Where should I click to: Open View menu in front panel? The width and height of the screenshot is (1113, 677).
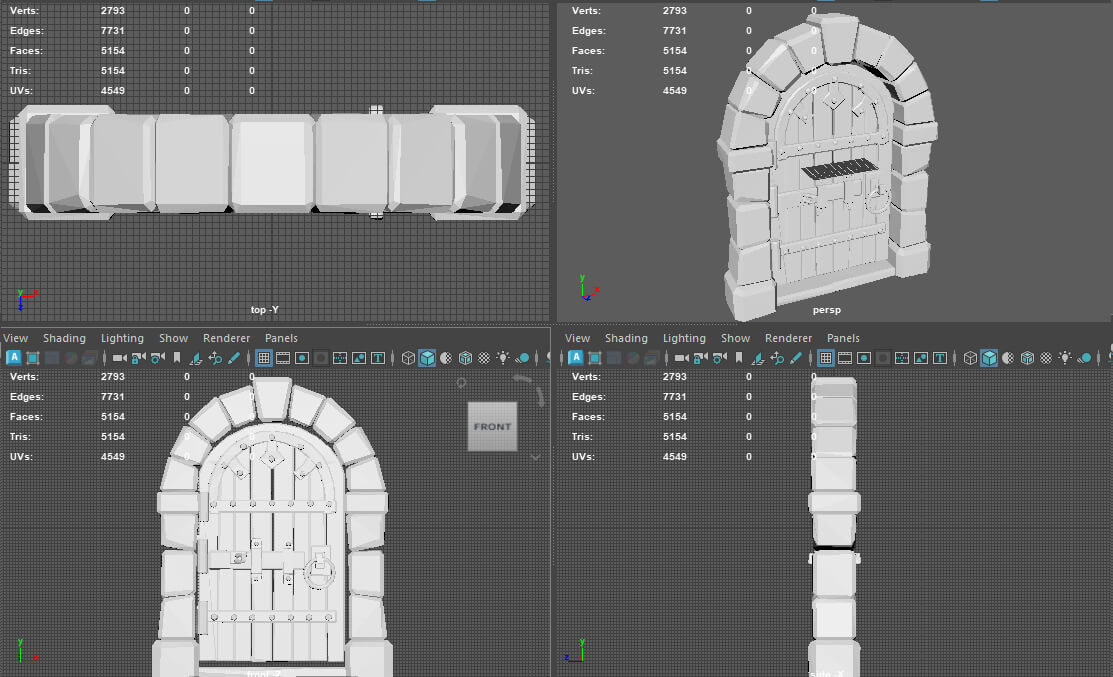pyautogui.click(x=16, y=338)
